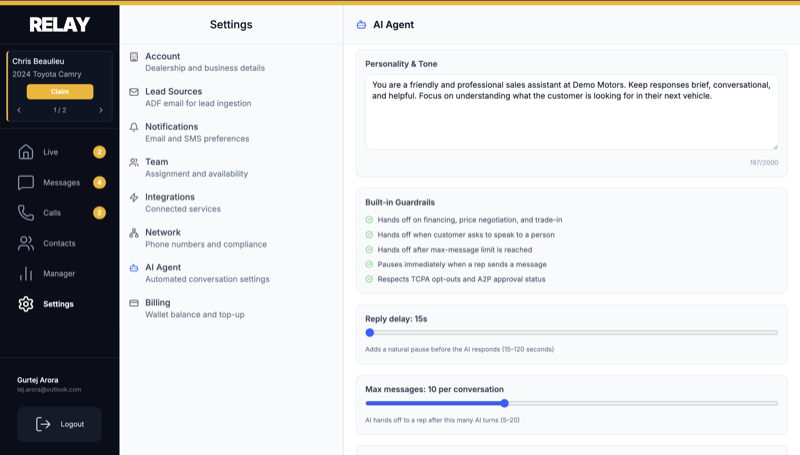Viewport: 800px width, 455px height.
Task: Select Billing settings section
Action: [231, 308]
